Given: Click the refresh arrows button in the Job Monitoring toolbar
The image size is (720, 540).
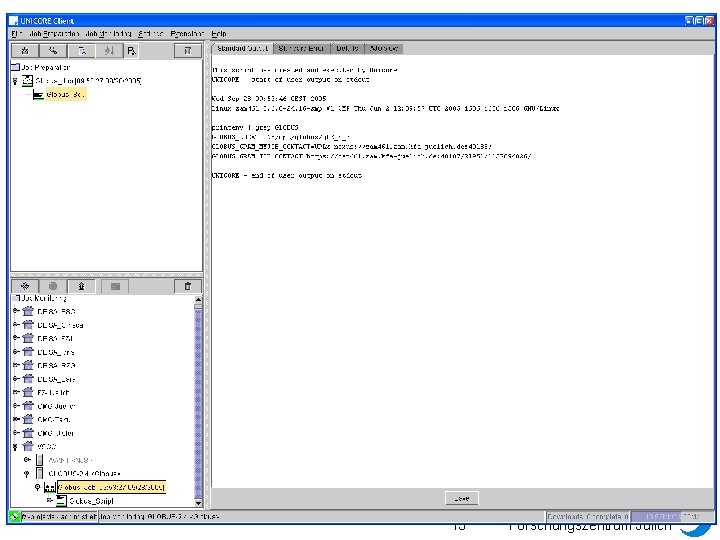Looking at the screenshot, I should pyautogui.click(x=25, y=286).
